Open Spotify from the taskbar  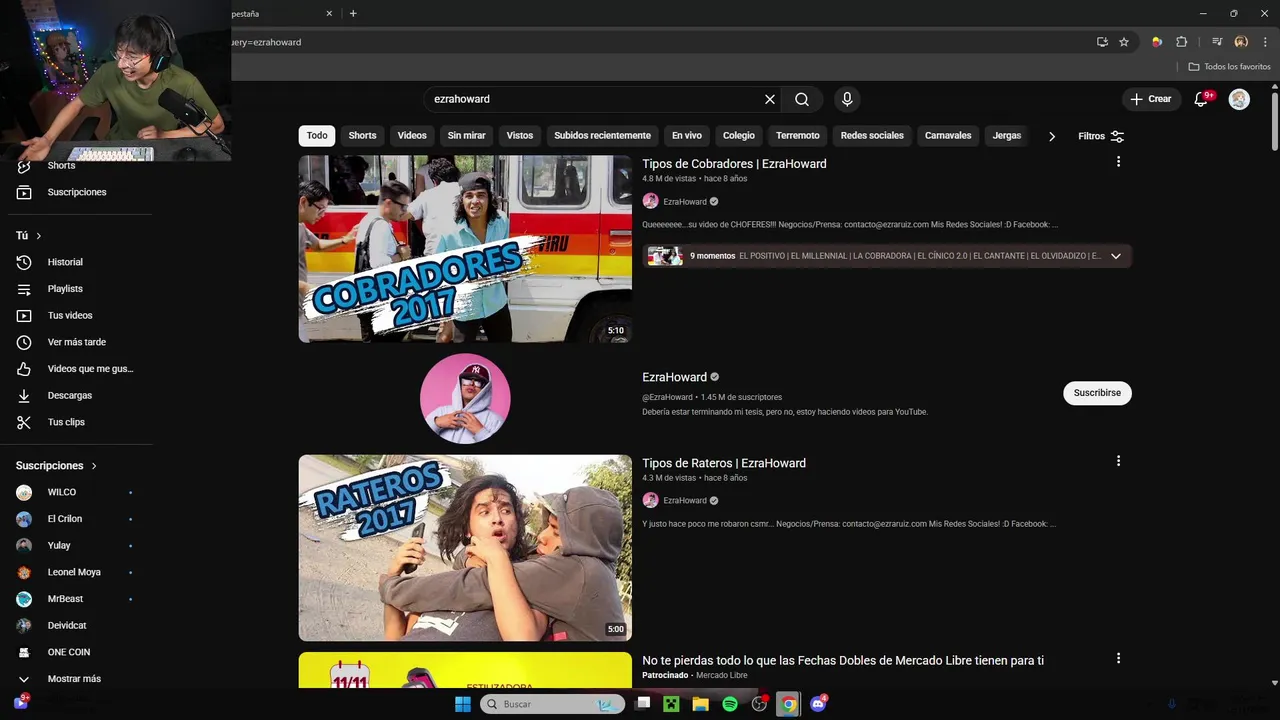pyautogui.click(x=730, y=704)
